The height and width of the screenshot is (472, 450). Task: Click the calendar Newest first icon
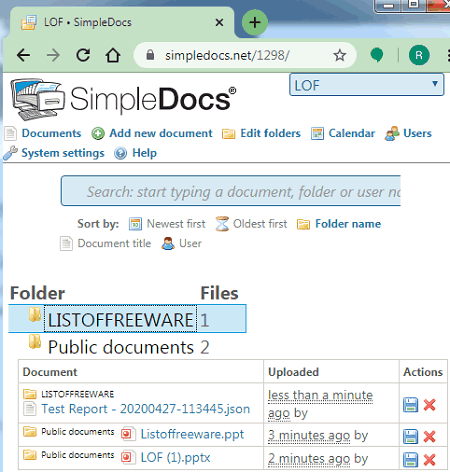click(x=135, y=224)
